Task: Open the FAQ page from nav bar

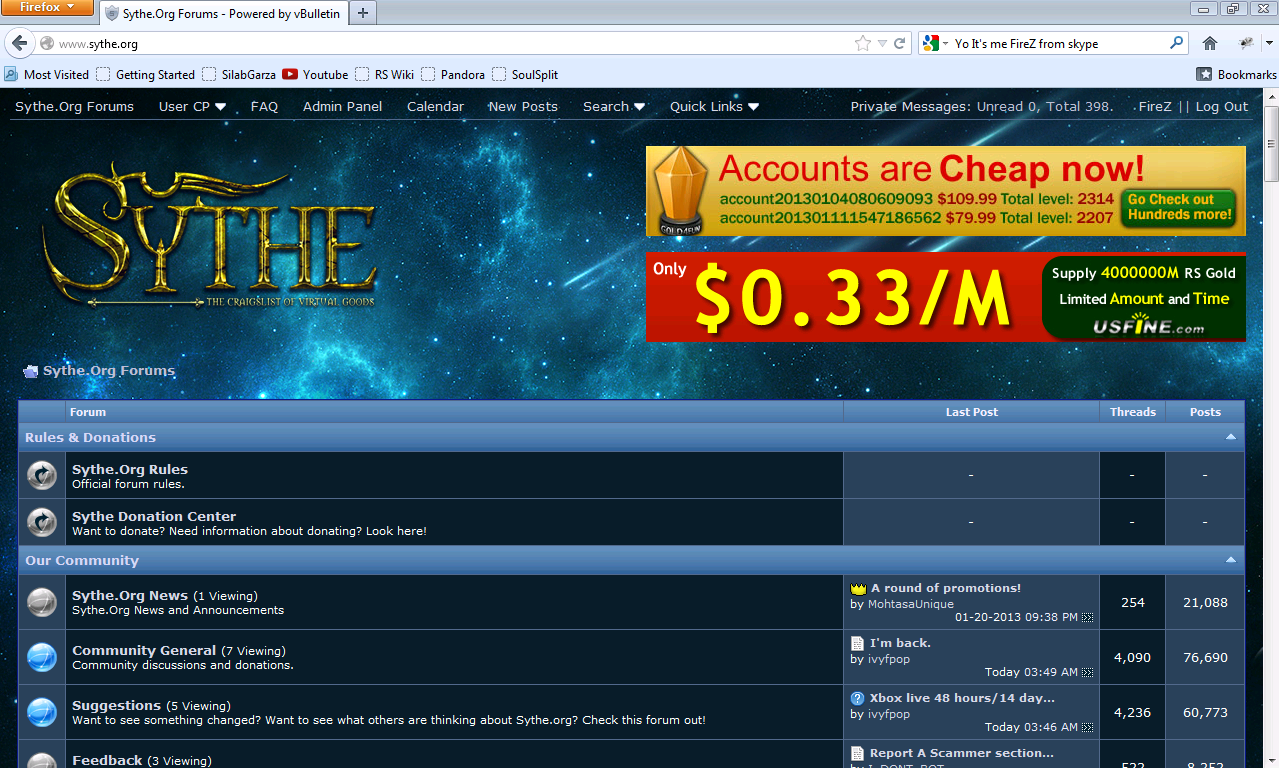Action: pyautogui.click(x=264, y=106)
